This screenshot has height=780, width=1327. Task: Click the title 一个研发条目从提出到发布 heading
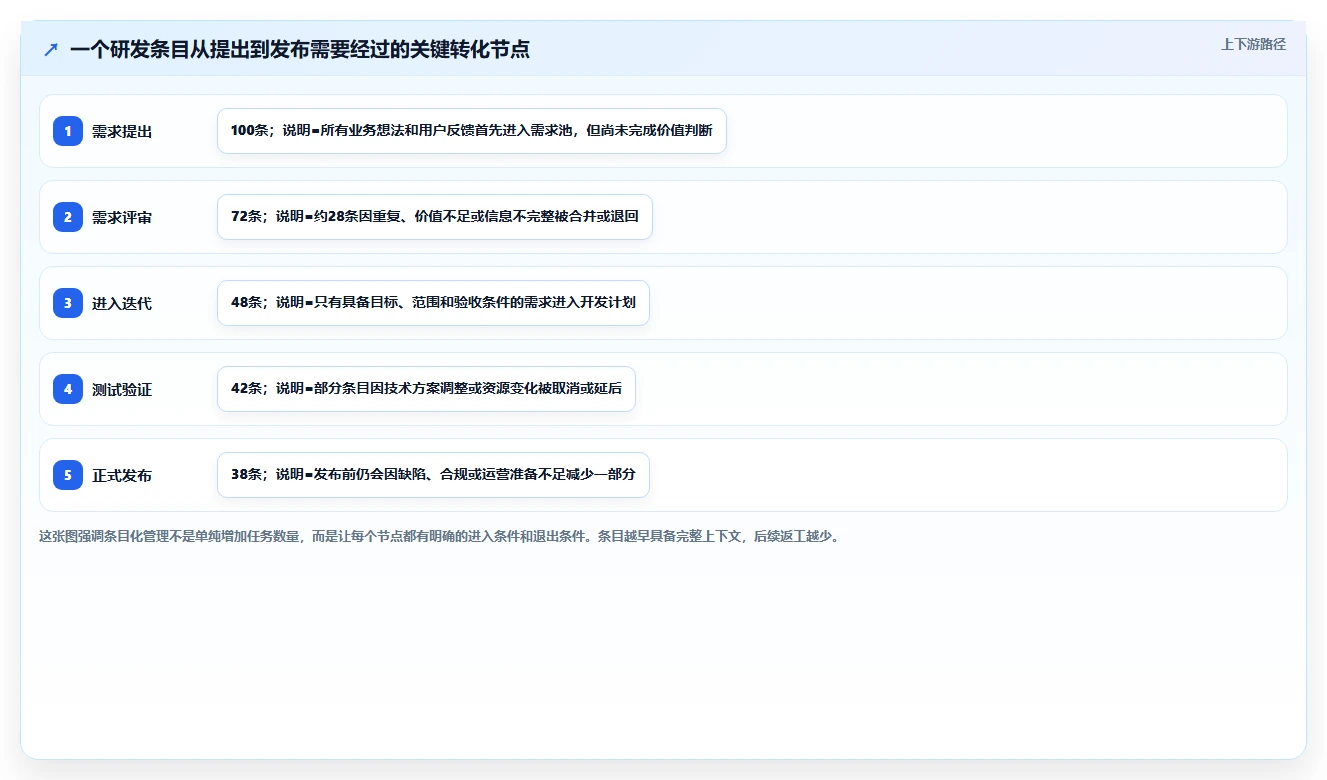pyautogui.click(x=300, y=49)
